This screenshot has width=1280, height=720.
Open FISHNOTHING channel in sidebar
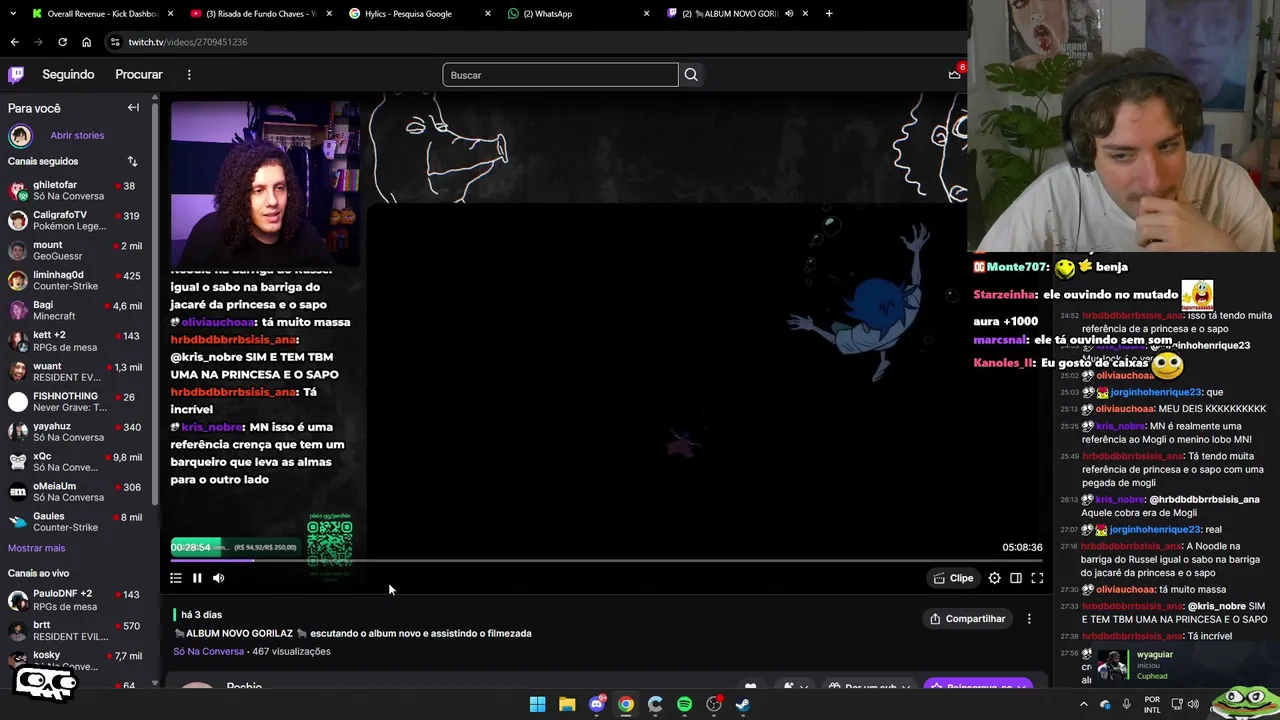76,402
